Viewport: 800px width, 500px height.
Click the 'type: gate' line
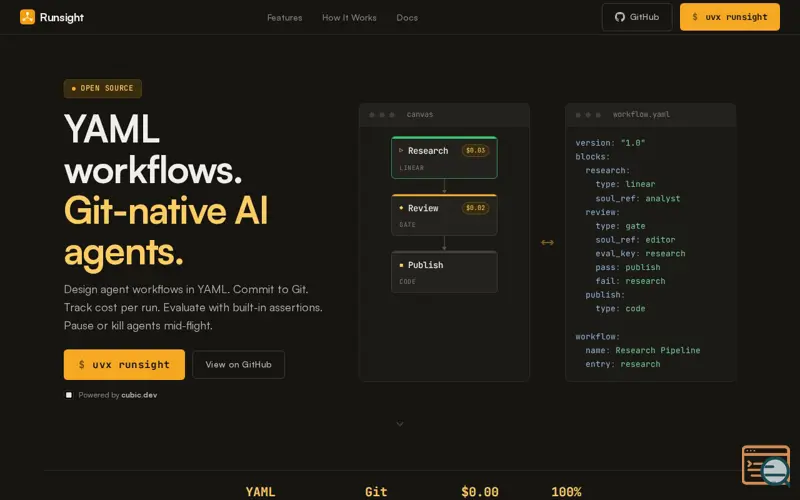(x=620, y=226)
